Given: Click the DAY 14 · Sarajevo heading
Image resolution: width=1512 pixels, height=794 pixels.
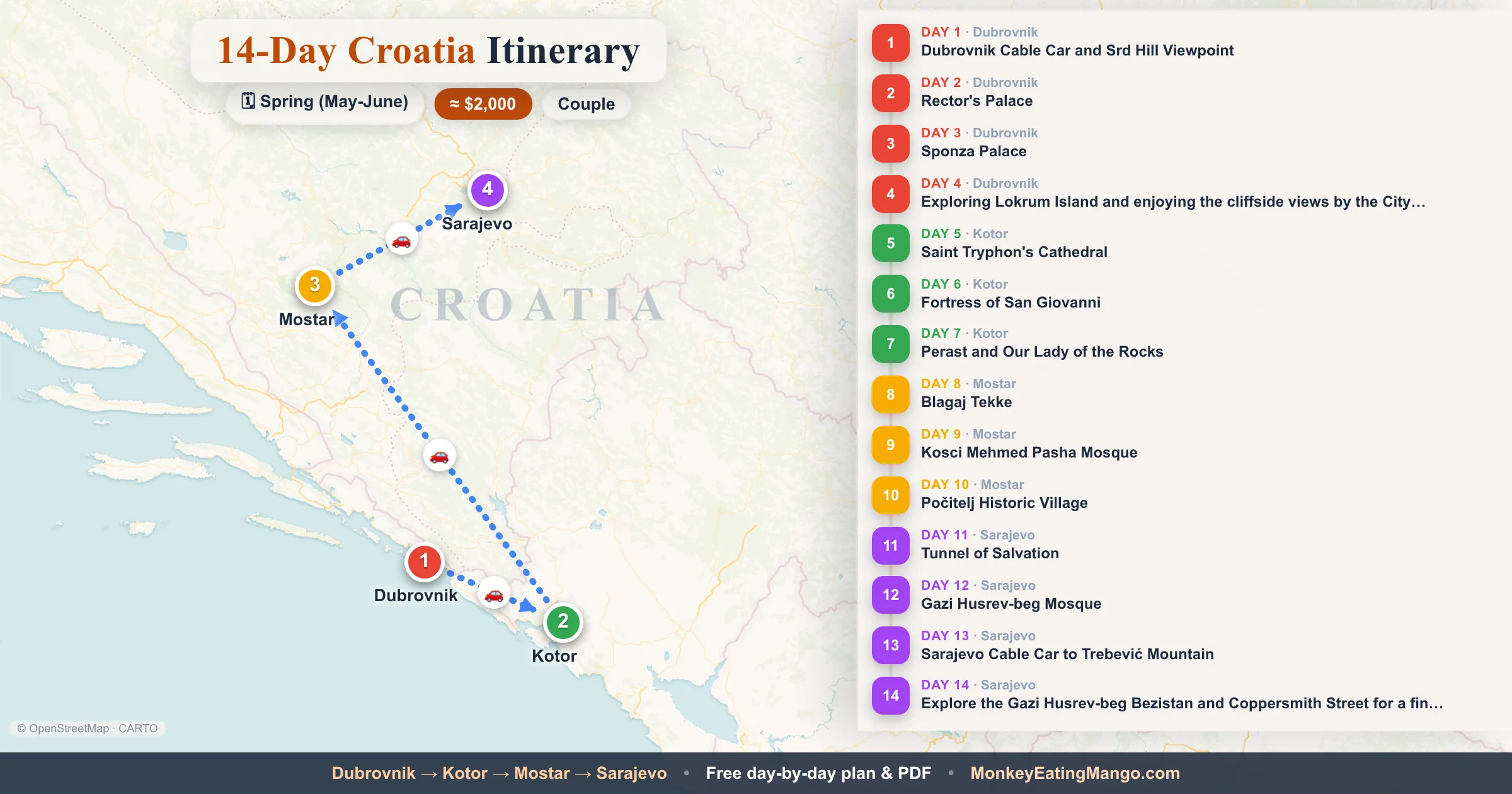Looking at the screenshot, I should click(978, 685).
